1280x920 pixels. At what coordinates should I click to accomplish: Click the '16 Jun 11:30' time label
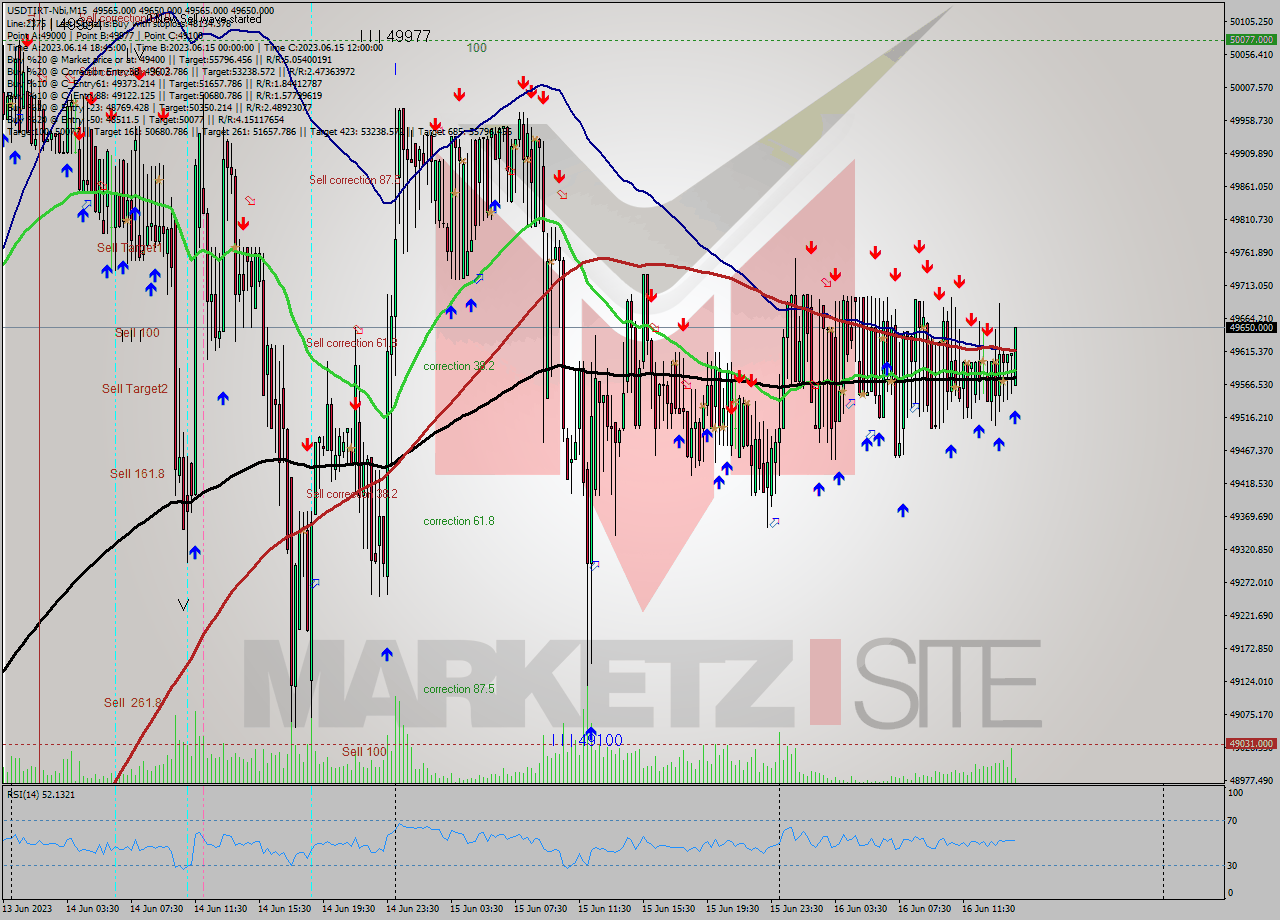(989, 909)
